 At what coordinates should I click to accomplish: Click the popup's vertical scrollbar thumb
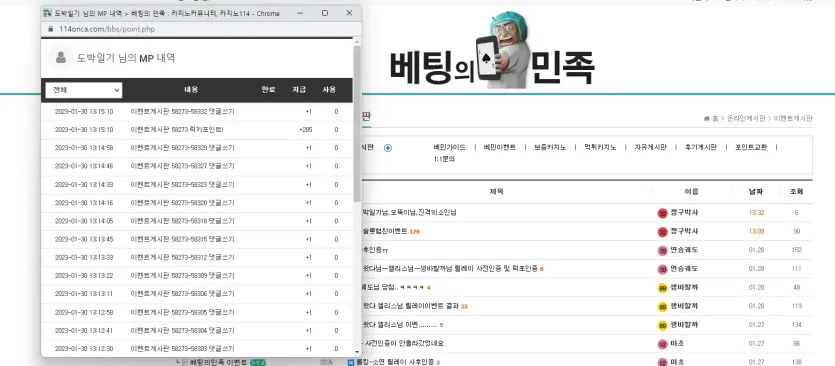pos(357,124)
